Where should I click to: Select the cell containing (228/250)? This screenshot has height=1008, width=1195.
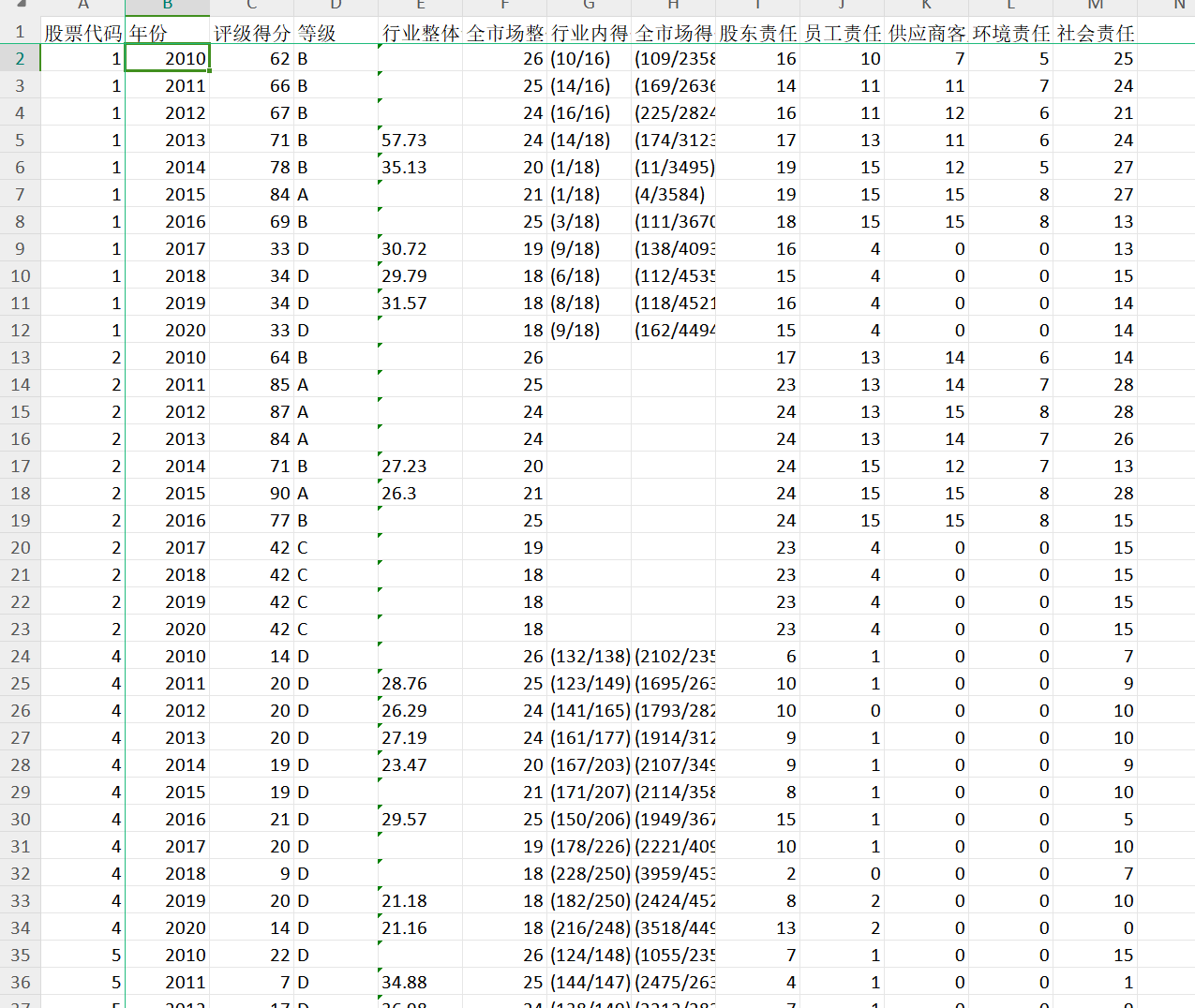[589, 873]
